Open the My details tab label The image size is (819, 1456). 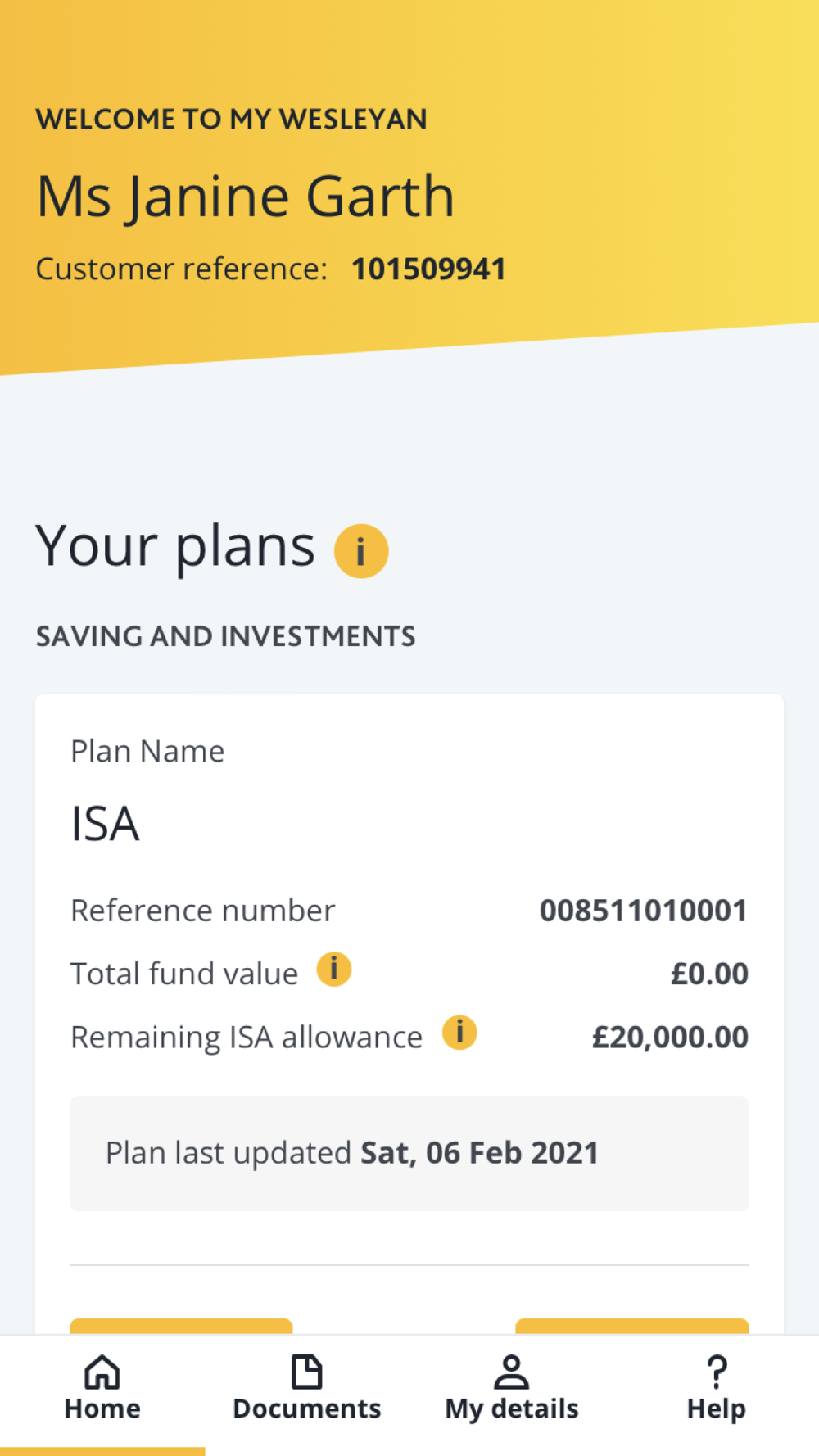point(512,1409)
